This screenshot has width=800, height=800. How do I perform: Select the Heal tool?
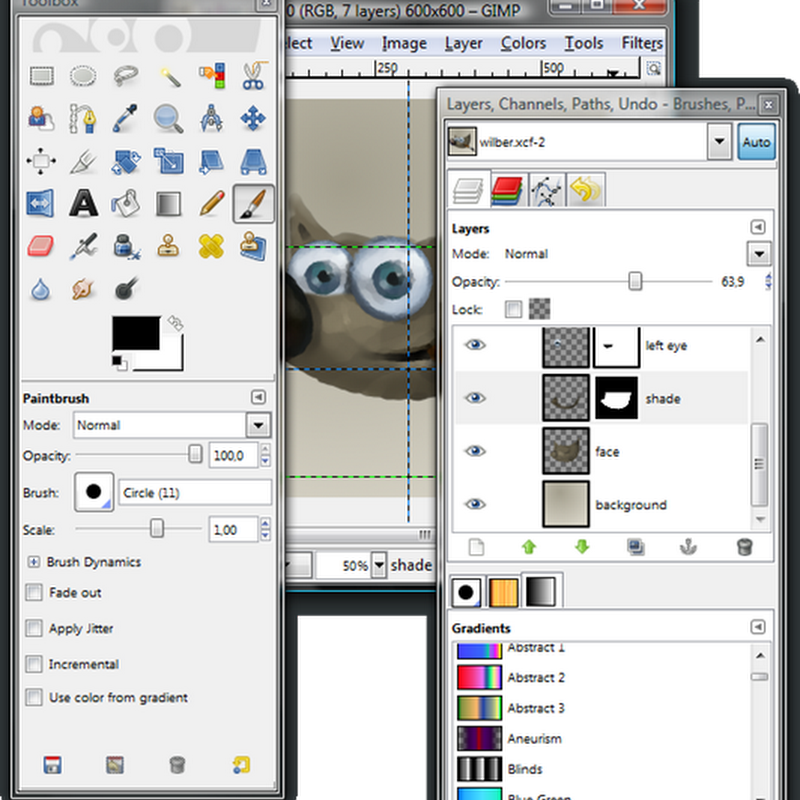[x=211, y=246]
